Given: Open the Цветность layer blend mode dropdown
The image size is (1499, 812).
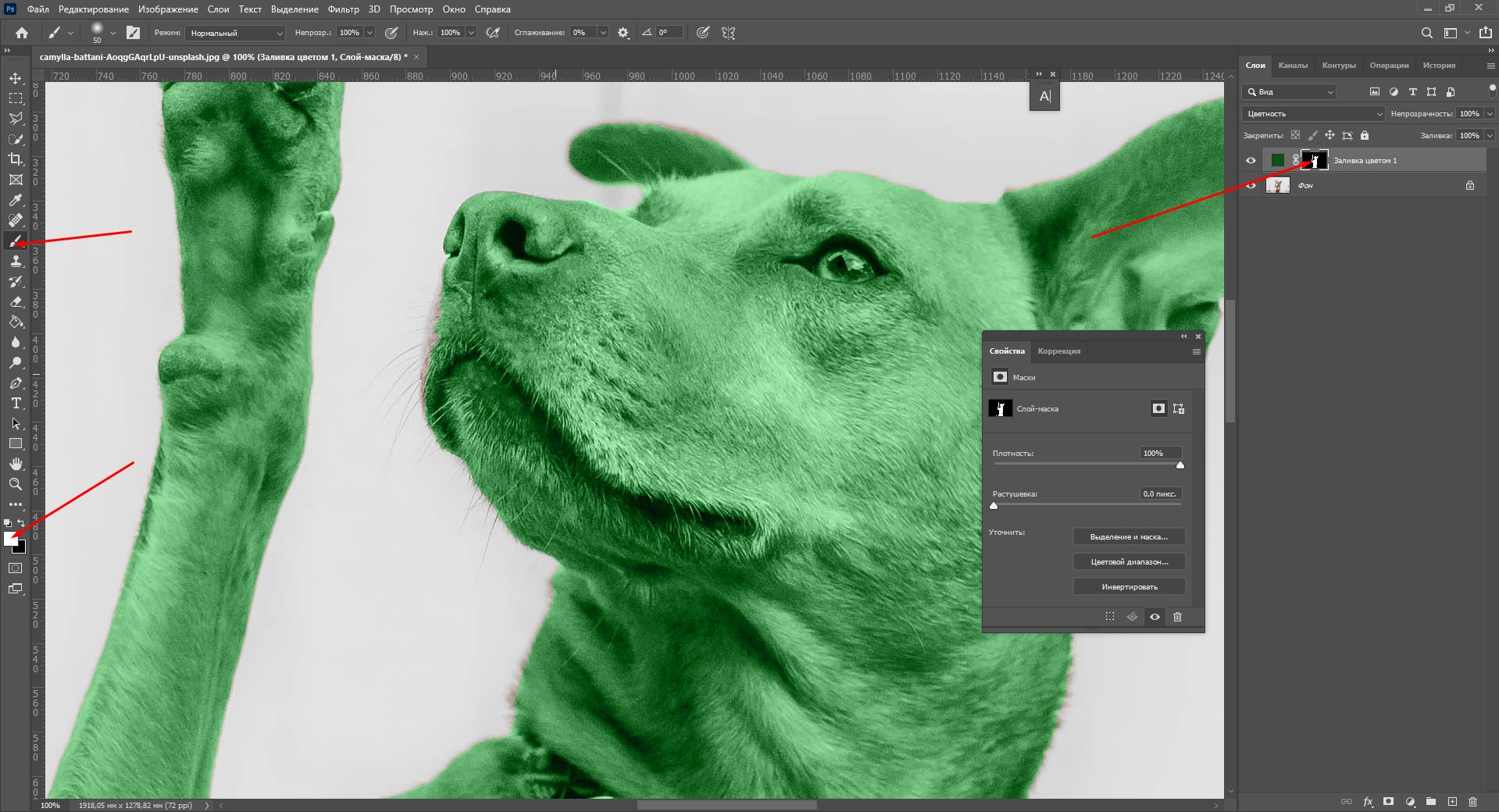Looking at the screenshot, I should coord(1312,114).
